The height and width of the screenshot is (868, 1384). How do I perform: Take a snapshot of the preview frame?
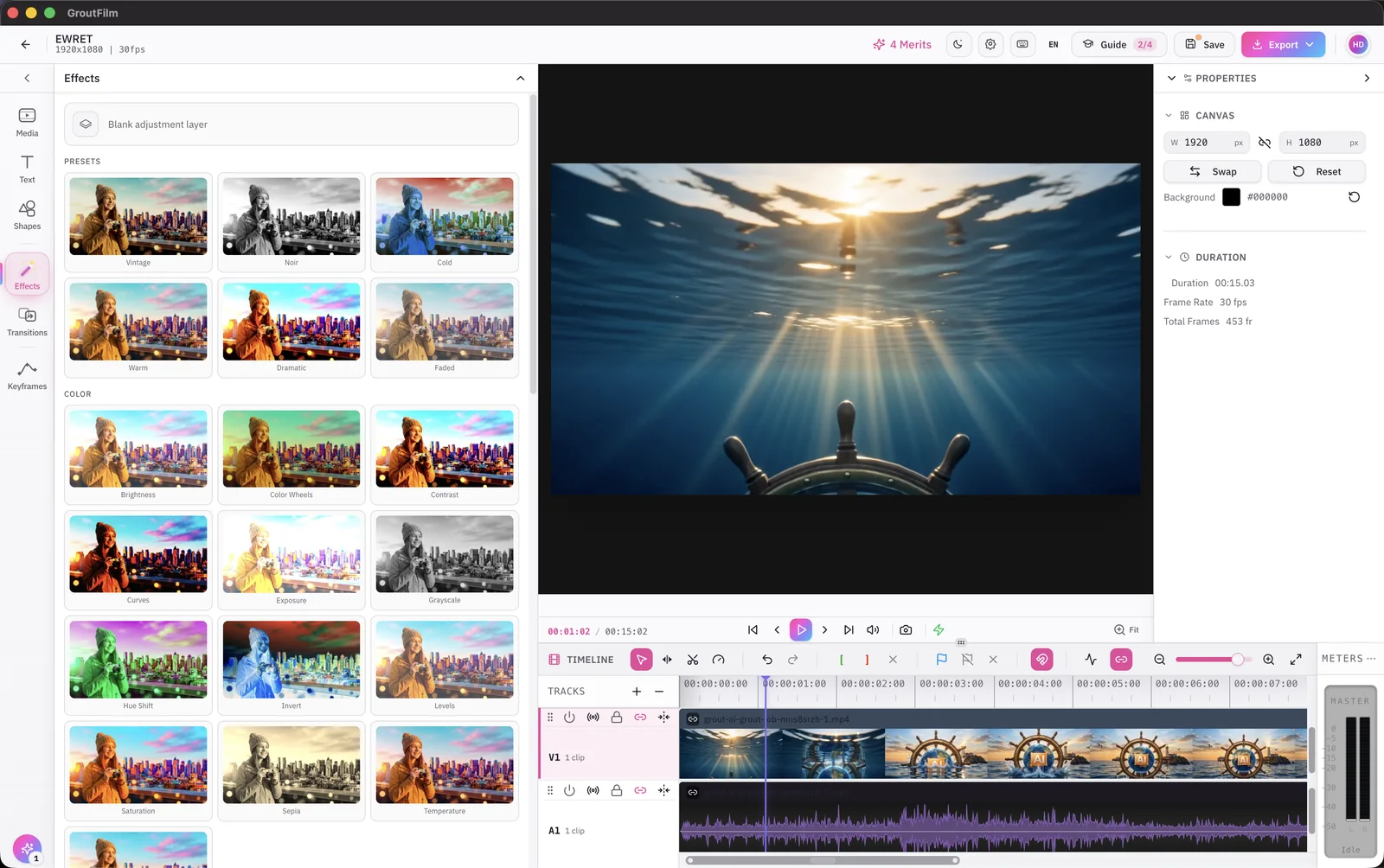click(x=906, y=630)
